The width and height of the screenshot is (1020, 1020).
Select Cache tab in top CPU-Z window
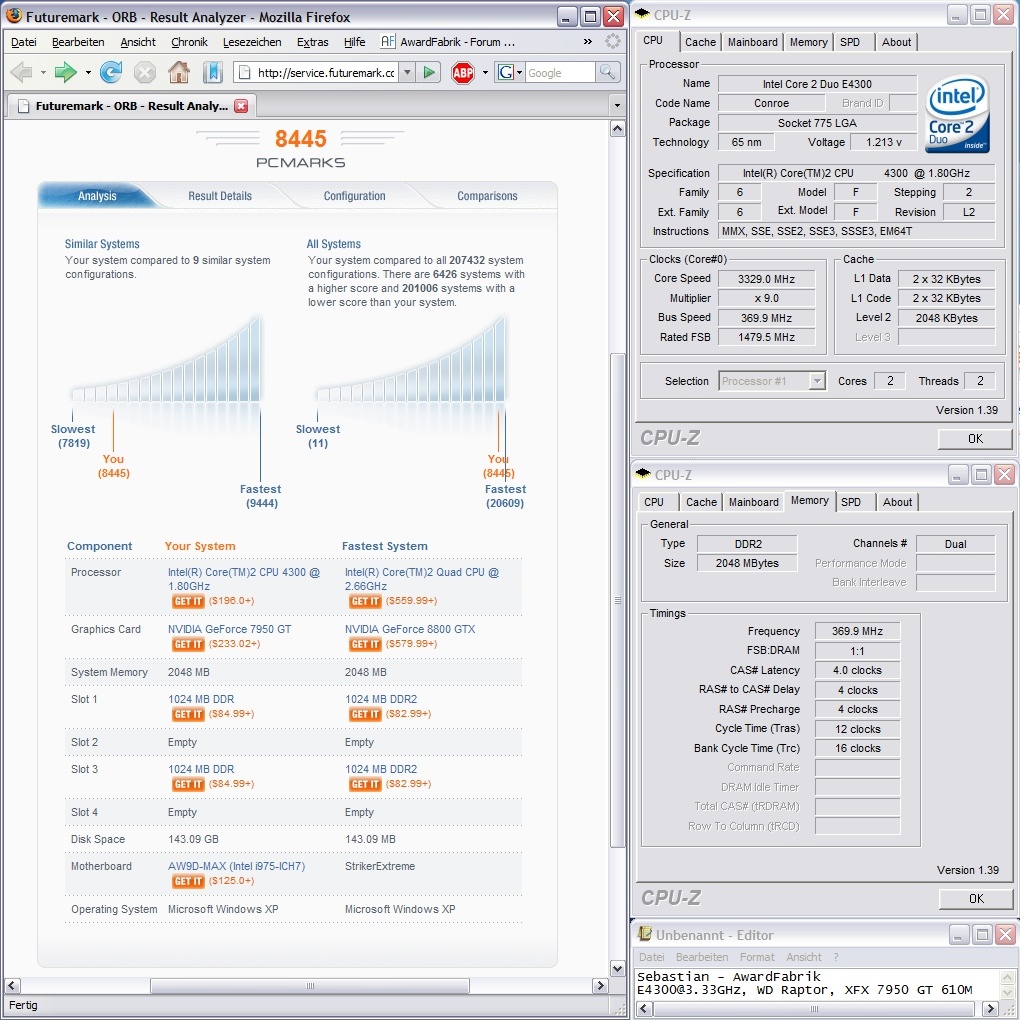(700, 42)
